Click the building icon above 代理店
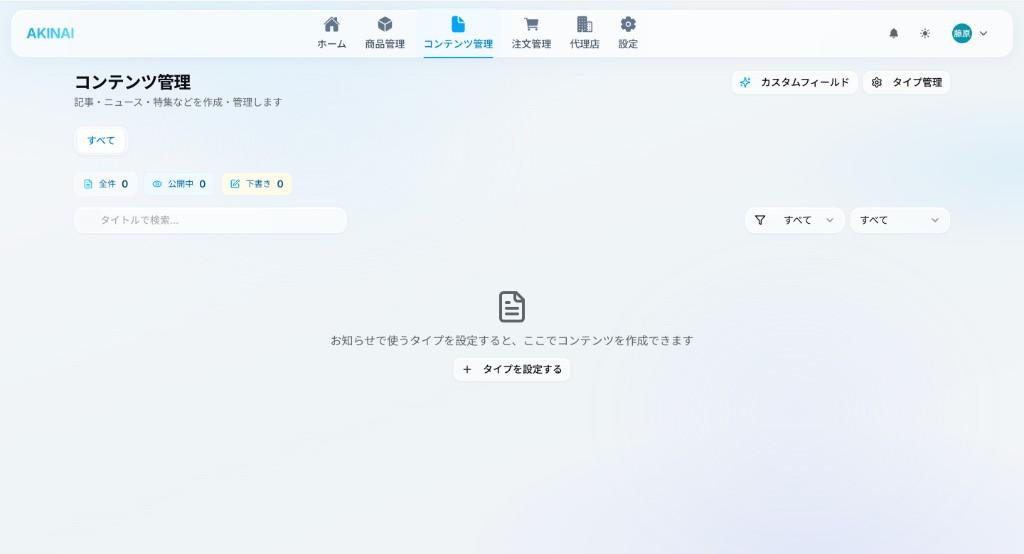Image resolution: width=1024 pixels, height=554 pixels. click(x=584, y=24)
